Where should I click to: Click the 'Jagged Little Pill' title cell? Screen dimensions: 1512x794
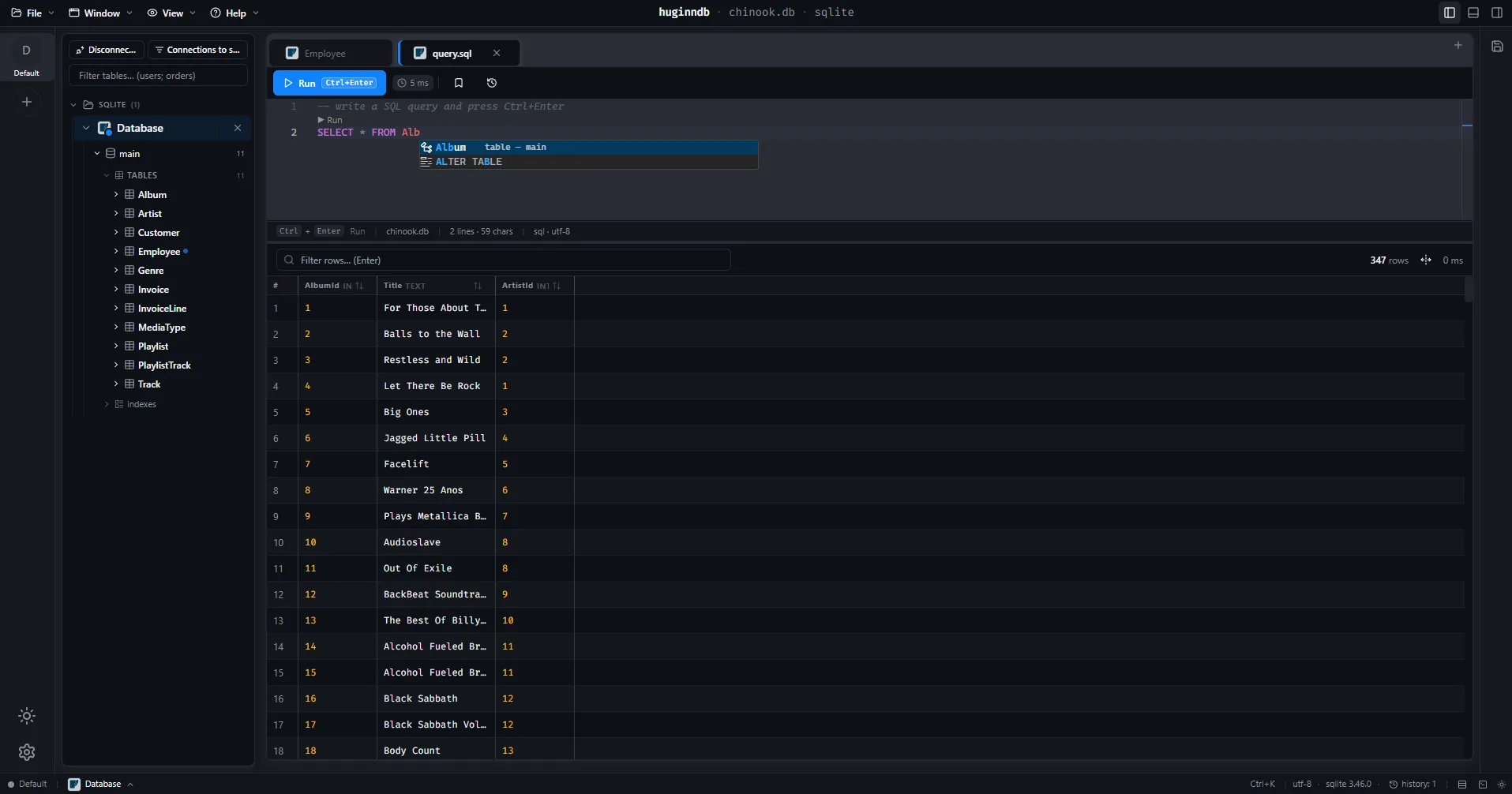(x=436, y=438)
